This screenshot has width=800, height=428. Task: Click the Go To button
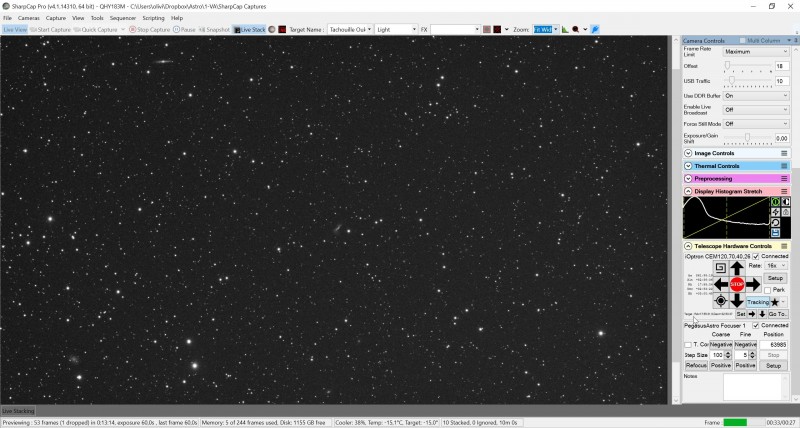[x=778, y=314]
